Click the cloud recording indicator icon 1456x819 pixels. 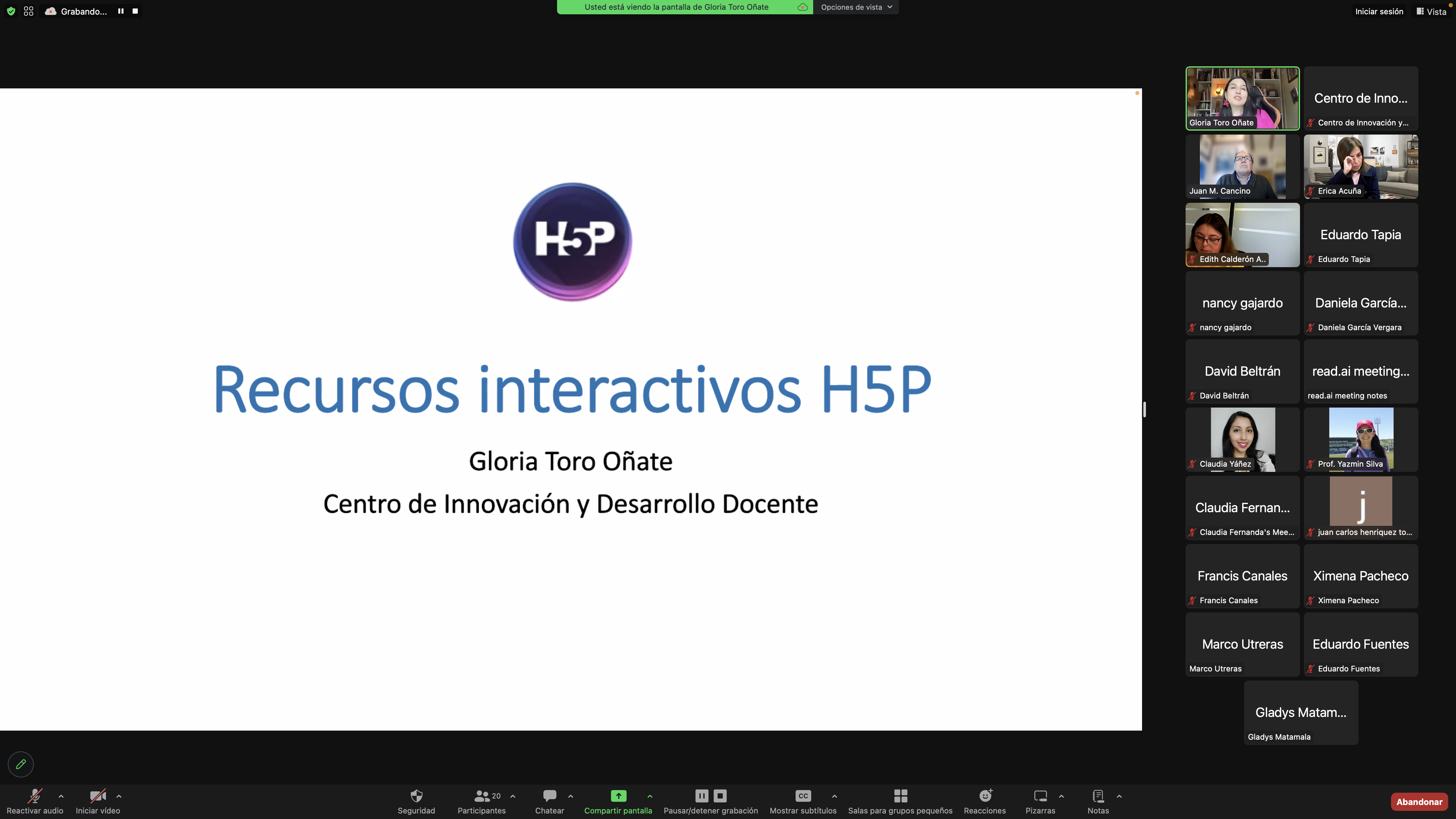pyautogui.click(x=50, y=11)
